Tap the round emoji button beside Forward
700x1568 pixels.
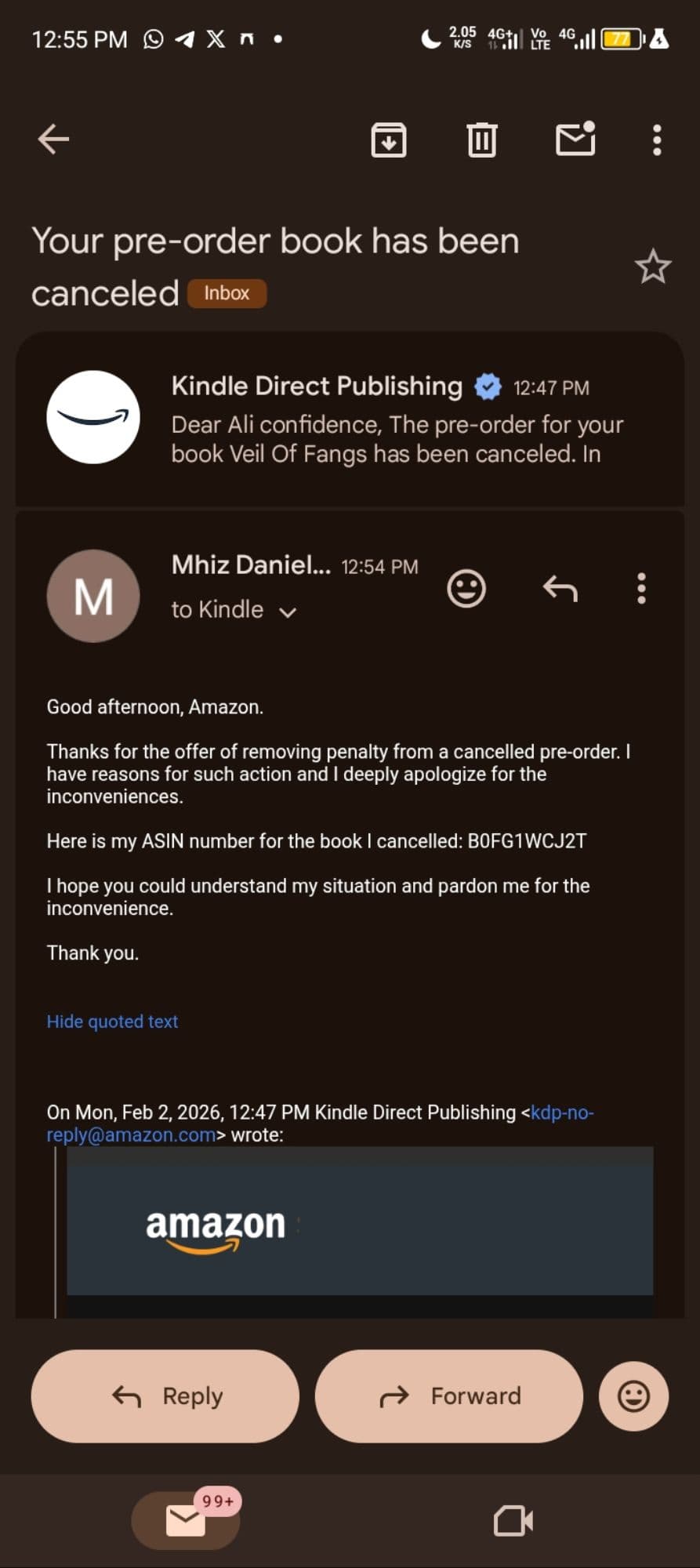633,1396
